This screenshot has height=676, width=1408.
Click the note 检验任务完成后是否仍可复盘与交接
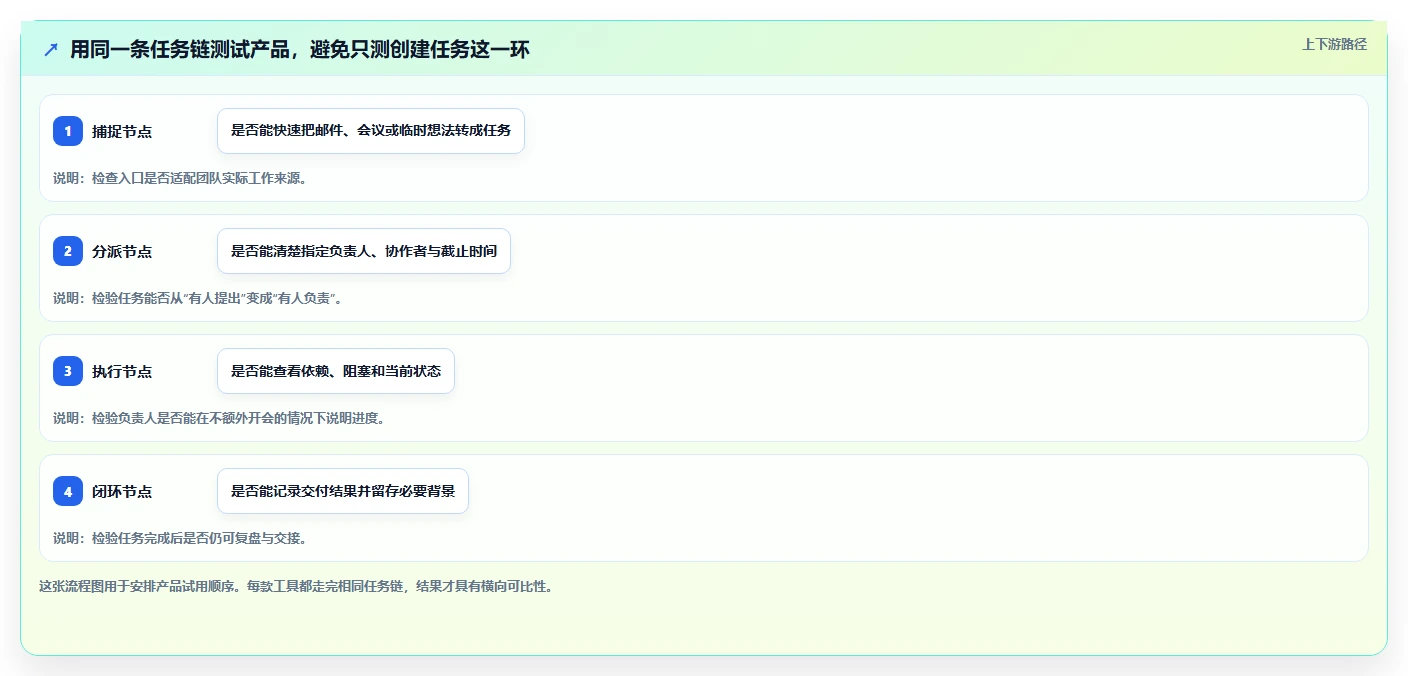(x=180, y=538)
